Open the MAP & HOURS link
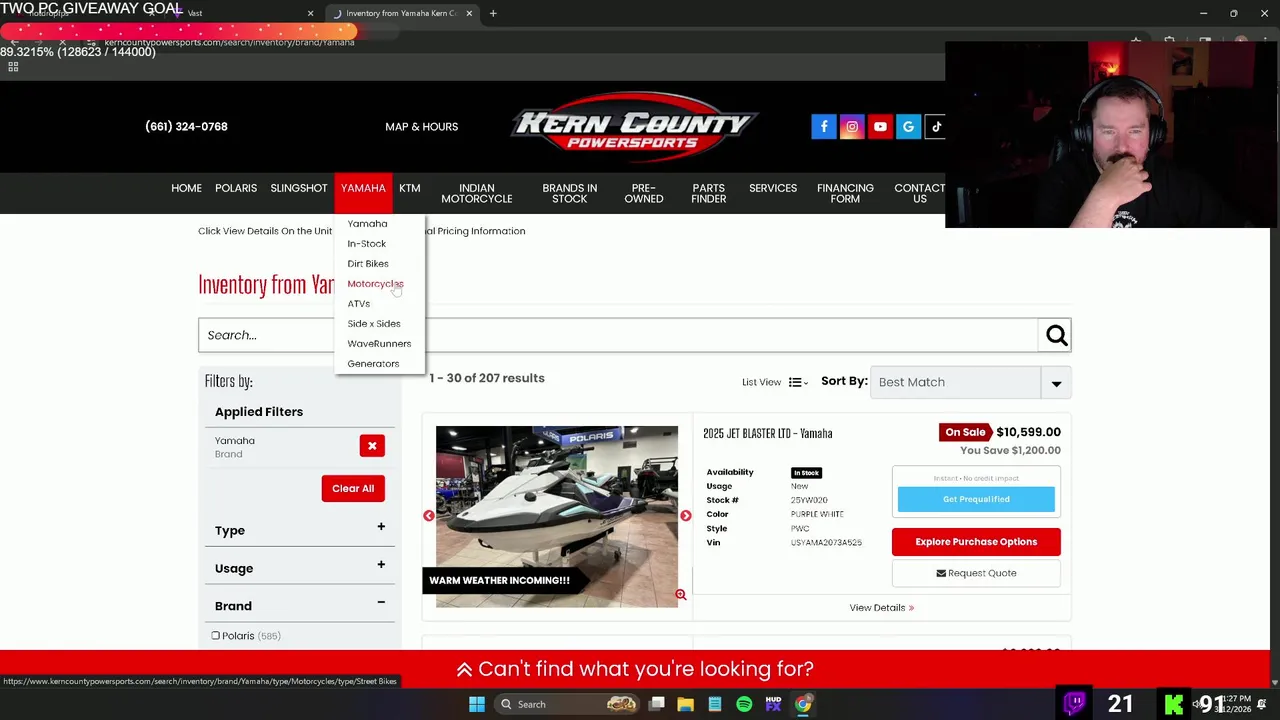 (x=422, y=127)
